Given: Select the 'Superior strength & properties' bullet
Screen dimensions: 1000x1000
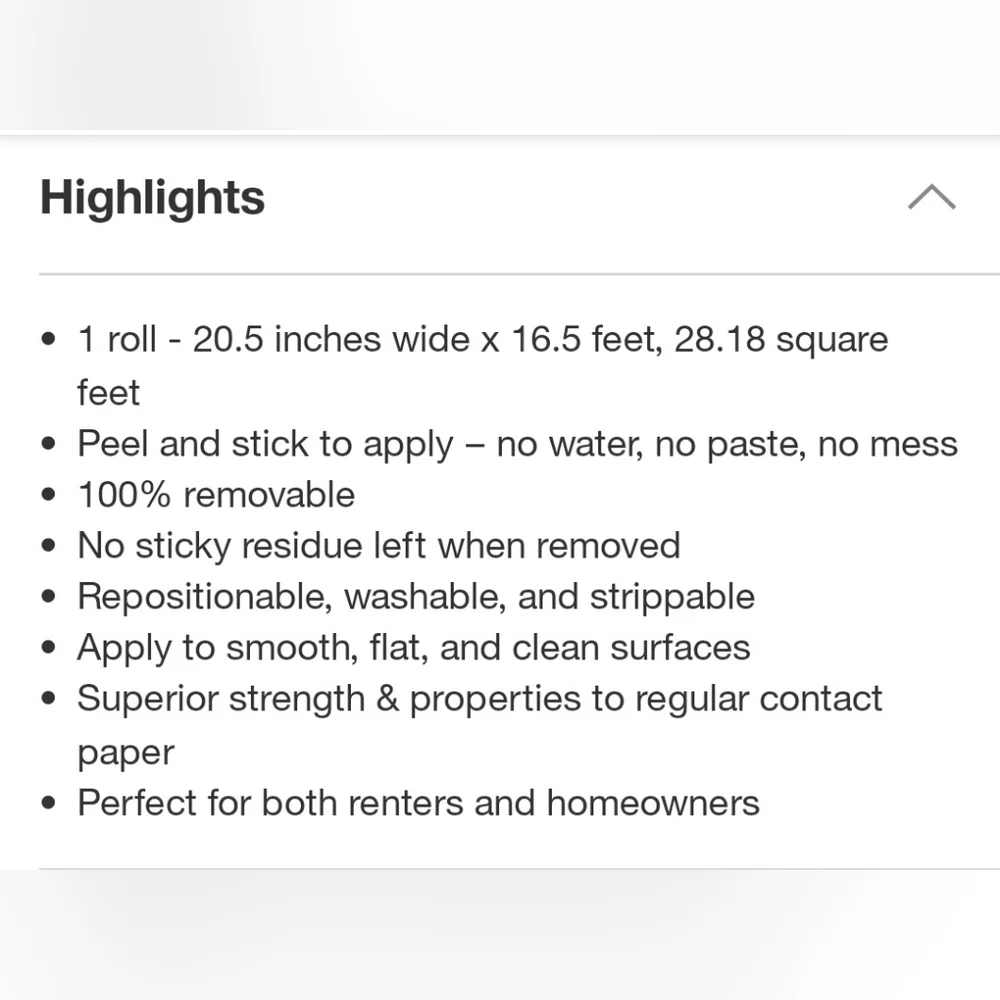Looking at the screenshot, I should [x=480, y=725].
